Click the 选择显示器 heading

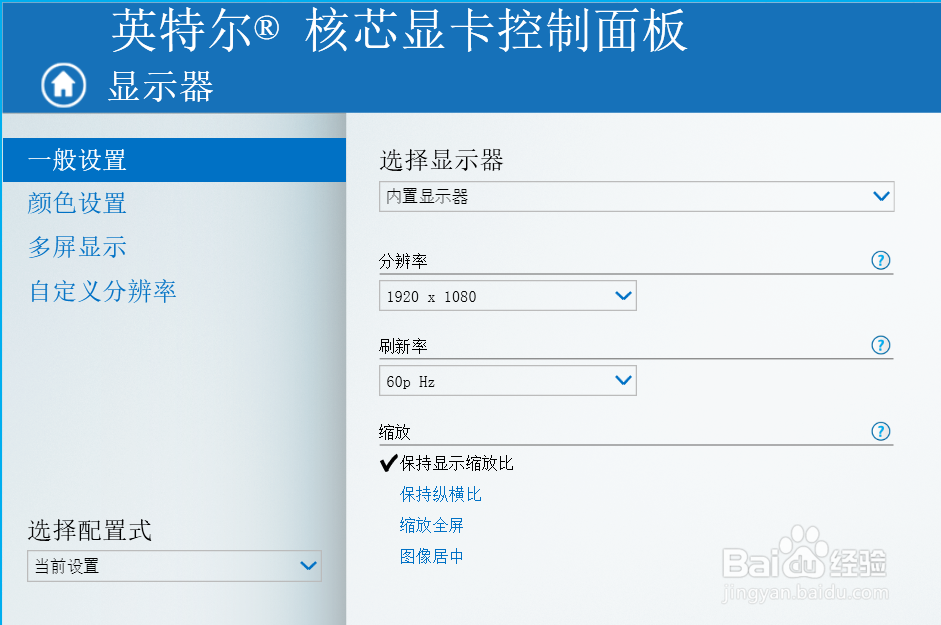[x=441, y=160]
